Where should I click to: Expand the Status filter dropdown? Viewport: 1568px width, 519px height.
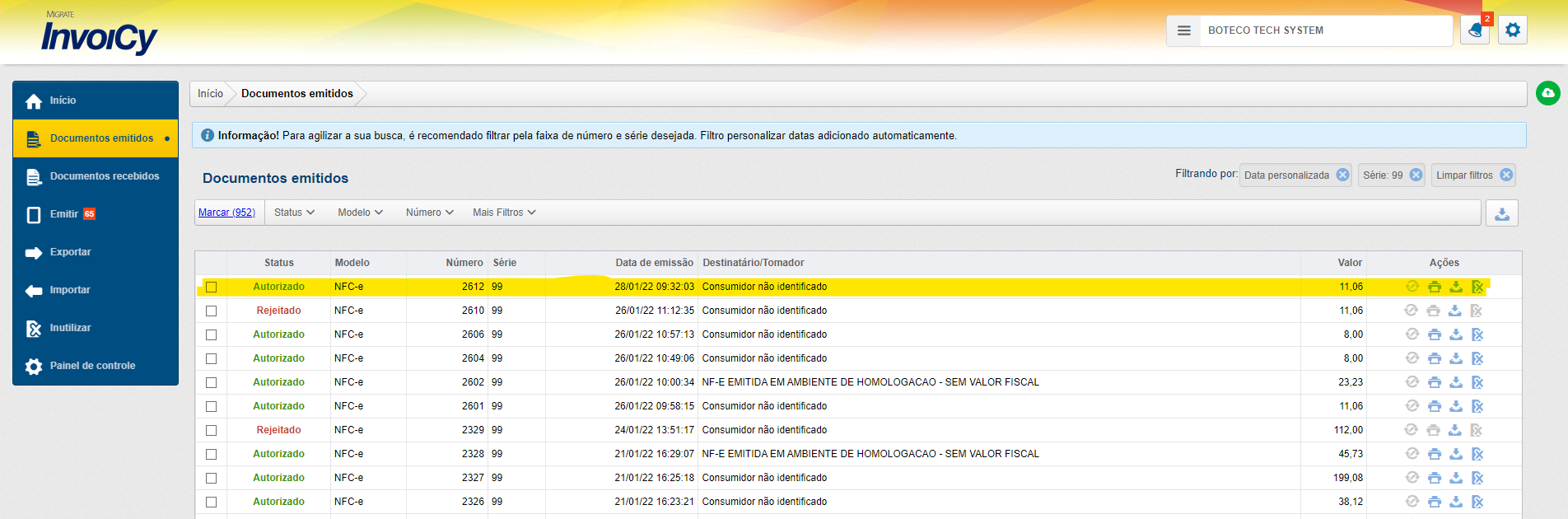point(294,213)
